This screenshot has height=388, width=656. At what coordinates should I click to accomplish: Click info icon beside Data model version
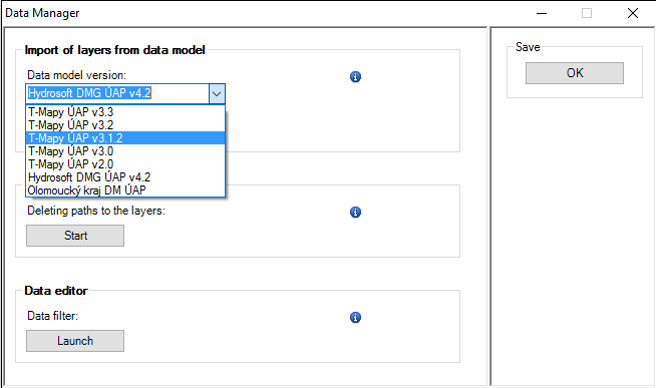[355, 77]
